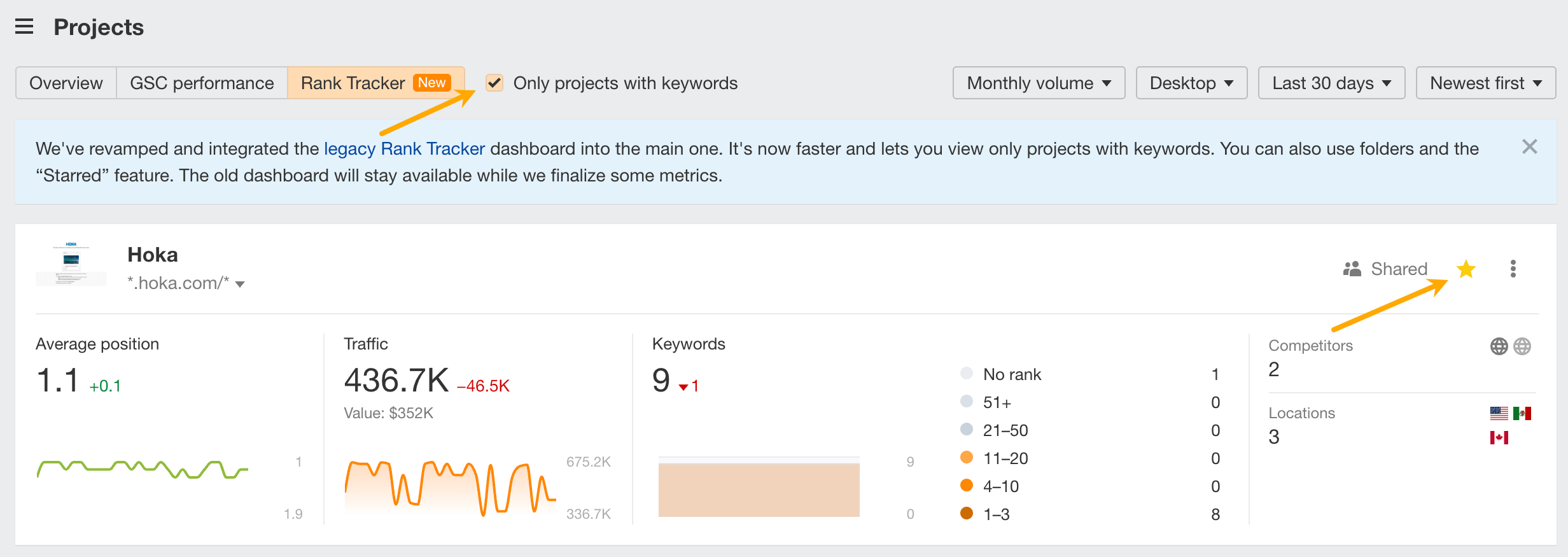Dismiss the revamp notification banner
The image size is (1568, 557).
[x=1529, y=146]
